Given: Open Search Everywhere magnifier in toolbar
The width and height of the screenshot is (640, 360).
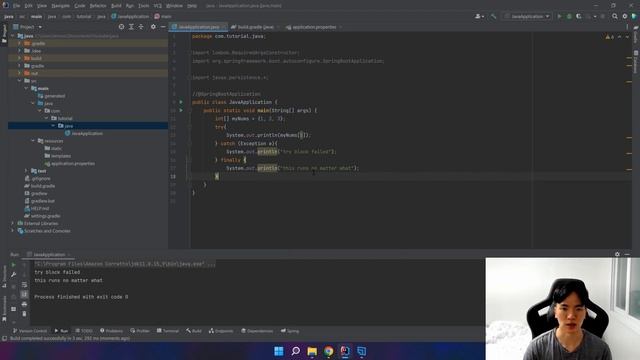Looking at the screenshot, I should 615,16.
